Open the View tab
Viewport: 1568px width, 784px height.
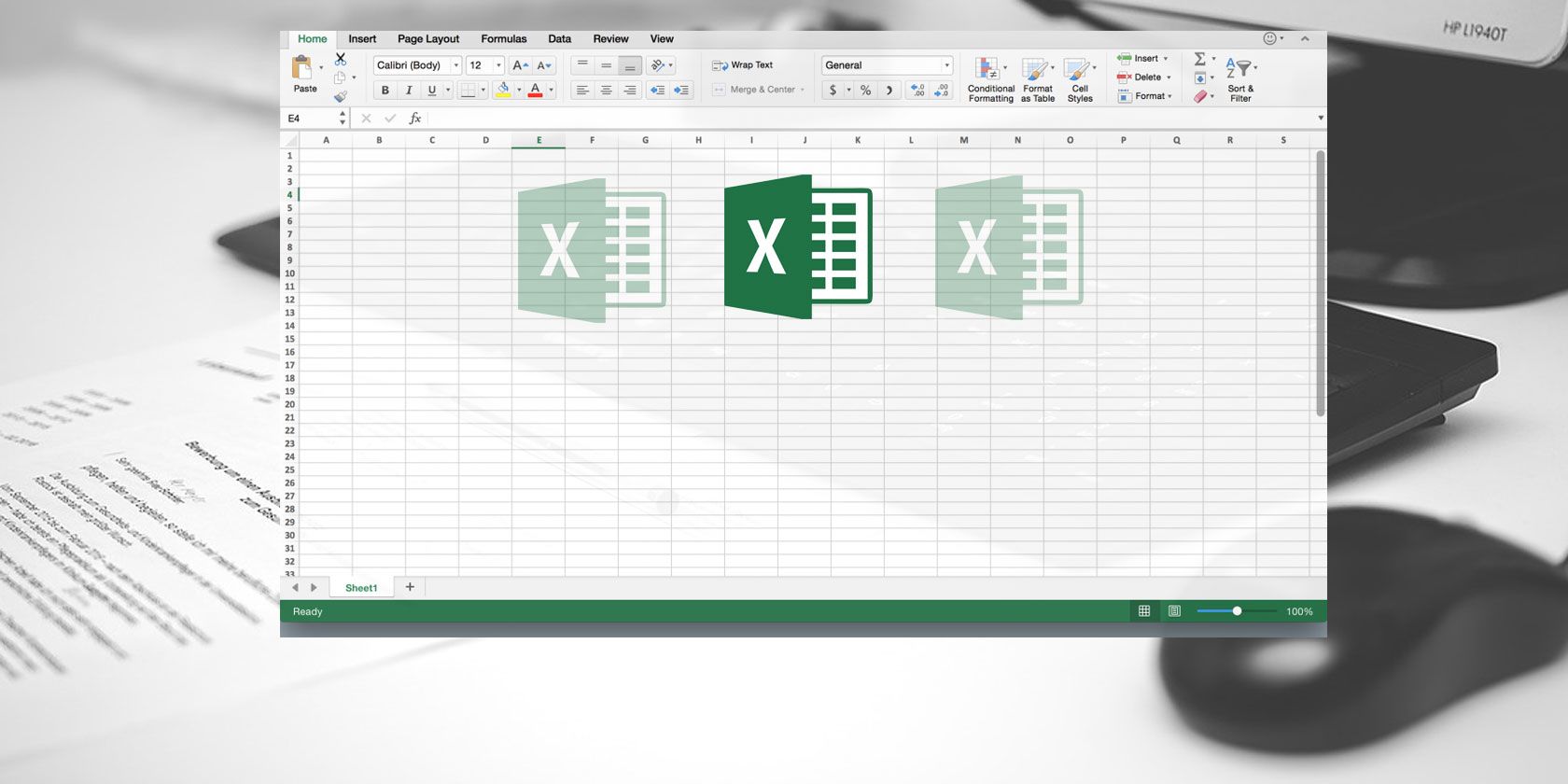(662, 38)
